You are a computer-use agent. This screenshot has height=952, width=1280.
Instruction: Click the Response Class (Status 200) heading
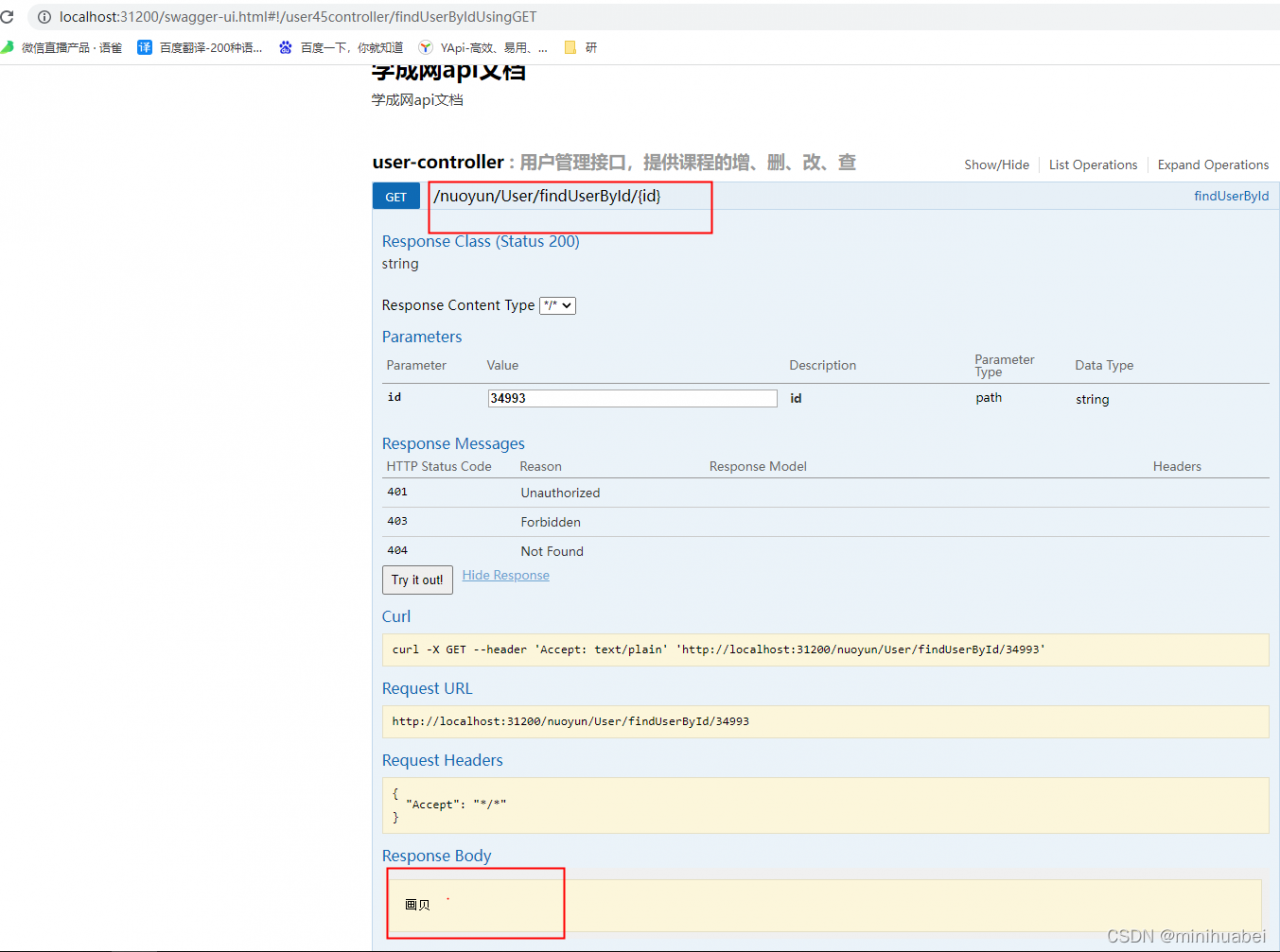tap(480, 241)
